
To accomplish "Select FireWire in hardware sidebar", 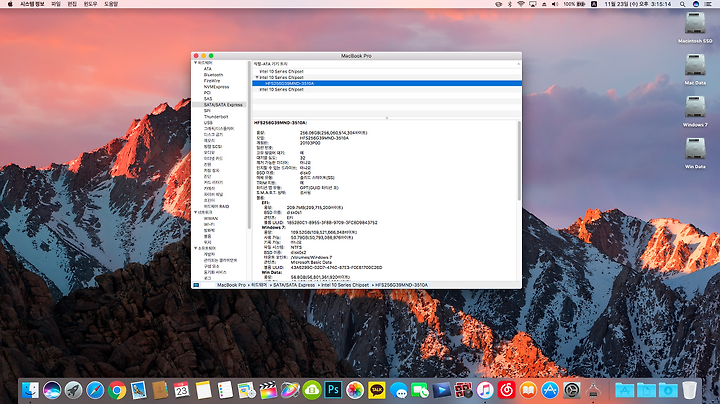I will [x=212, y=81].
